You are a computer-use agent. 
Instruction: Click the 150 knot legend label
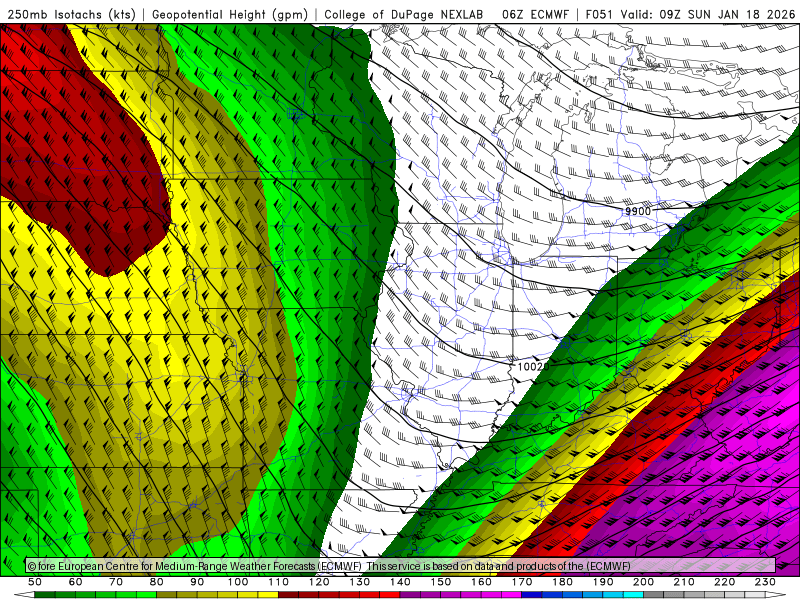pos(441,582)
